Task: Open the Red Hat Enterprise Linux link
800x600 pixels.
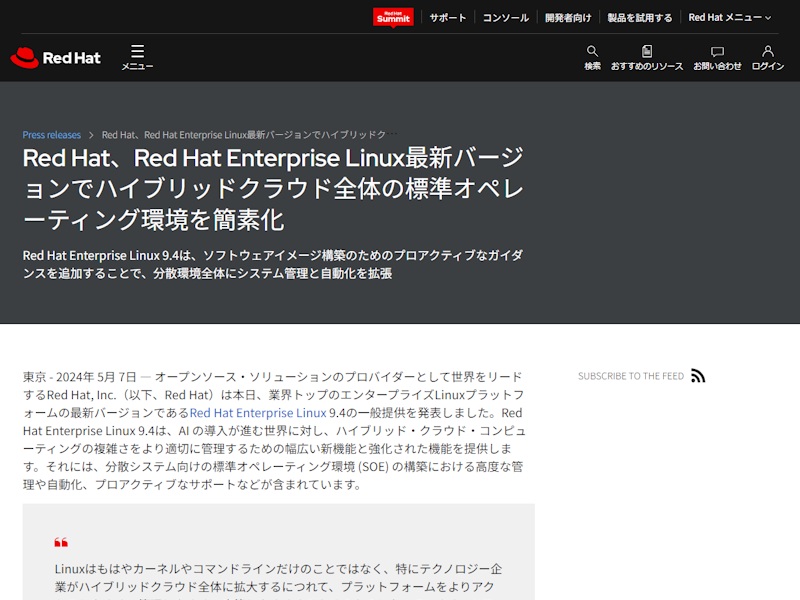Action: coord(258,413)
